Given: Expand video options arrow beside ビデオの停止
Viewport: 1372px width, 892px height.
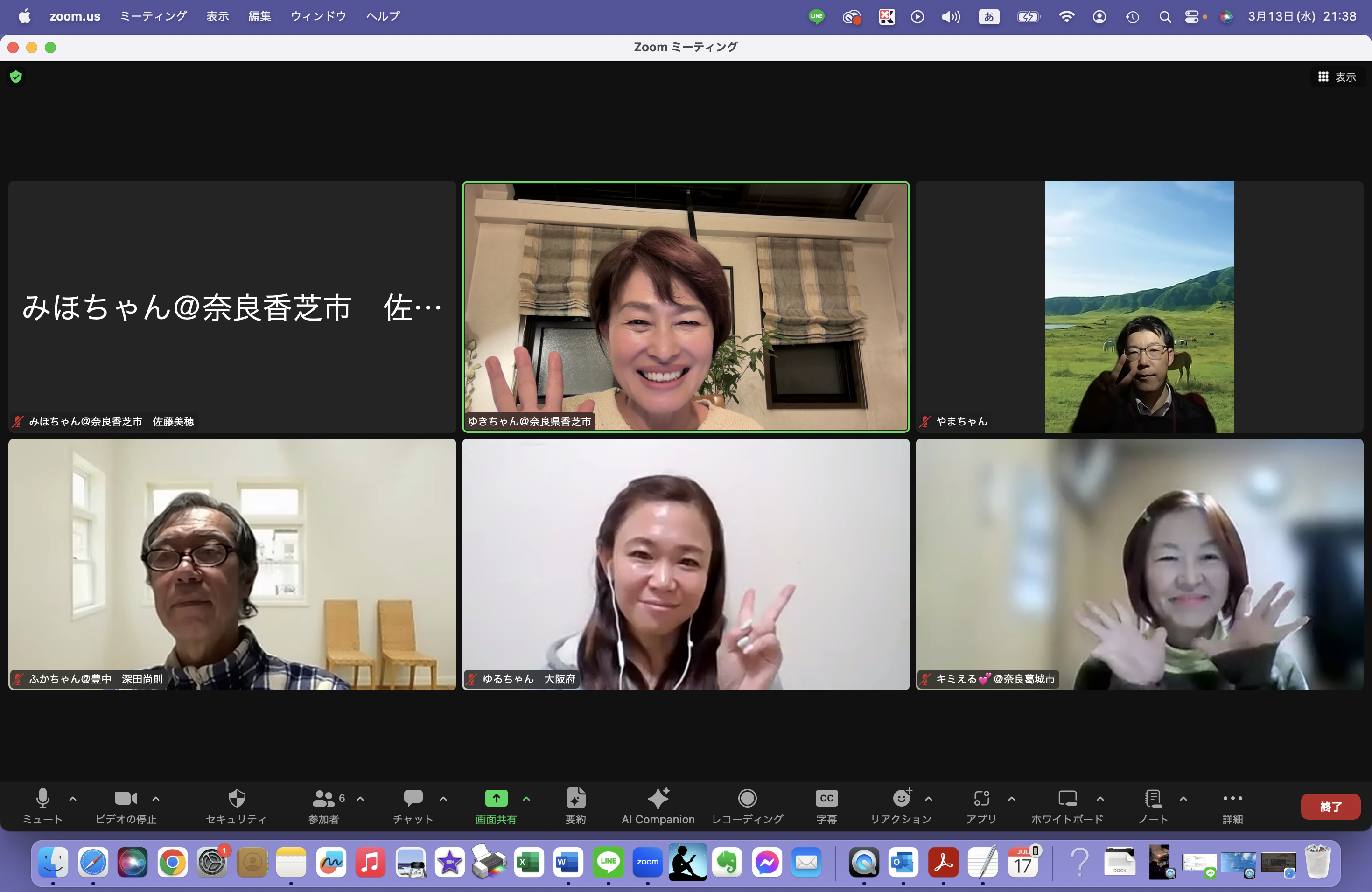Looking at the screenshot, I should tap(156, 799).
